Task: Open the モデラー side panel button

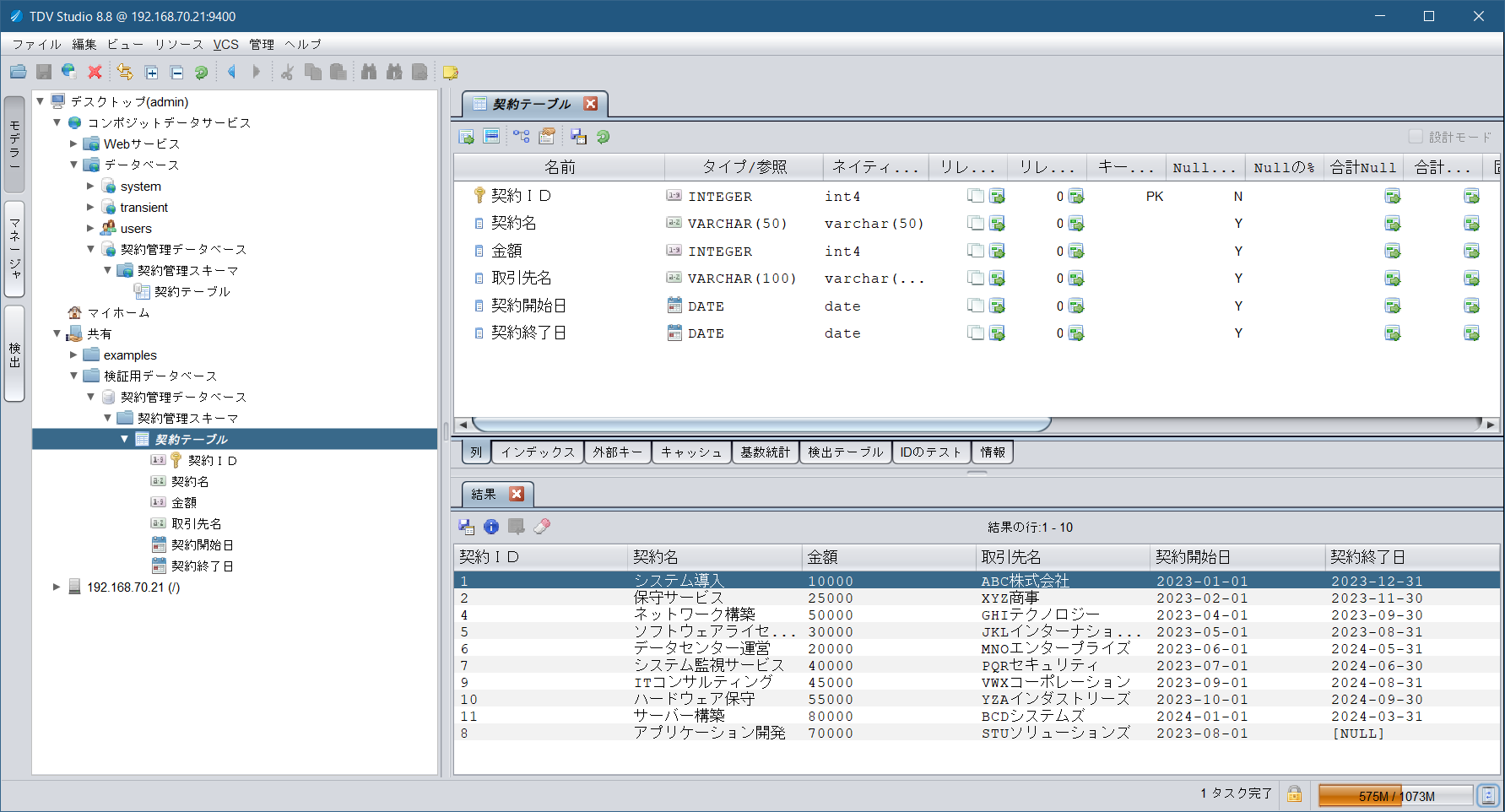Action: coord(14,144)
